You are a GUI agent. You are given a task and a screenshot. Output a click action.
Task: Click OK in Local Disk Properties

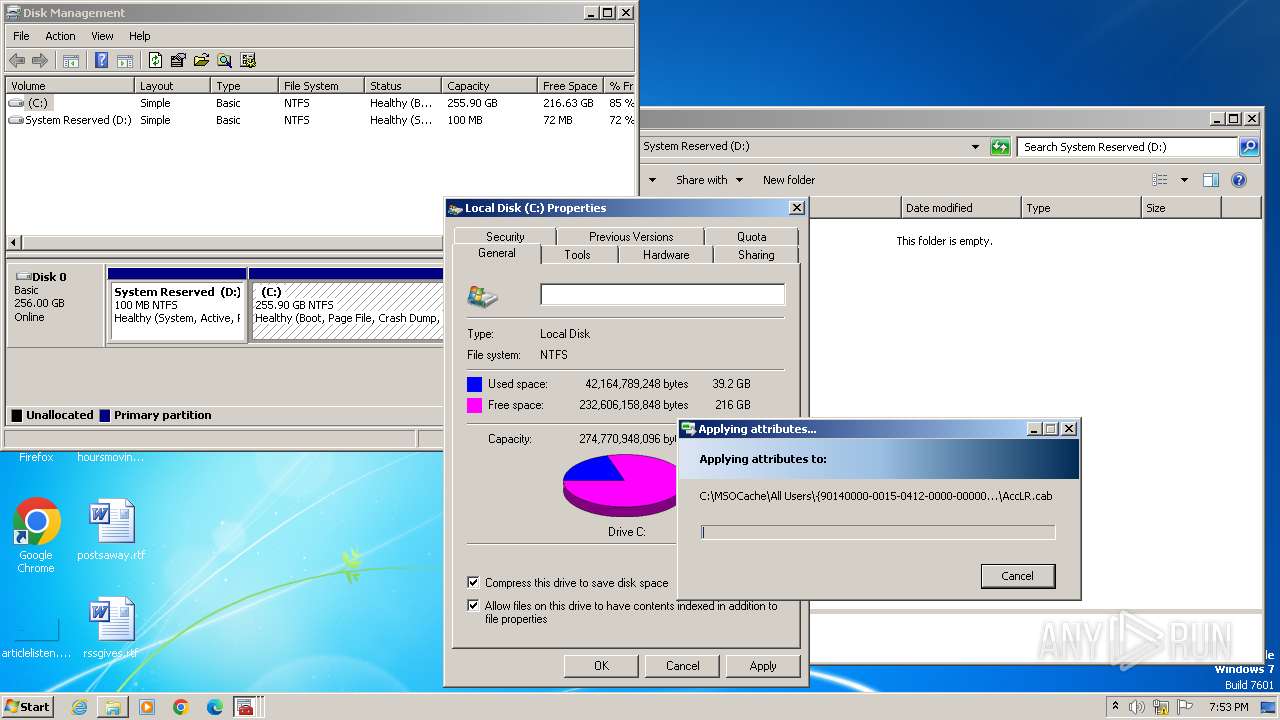[x=601, y=666]
